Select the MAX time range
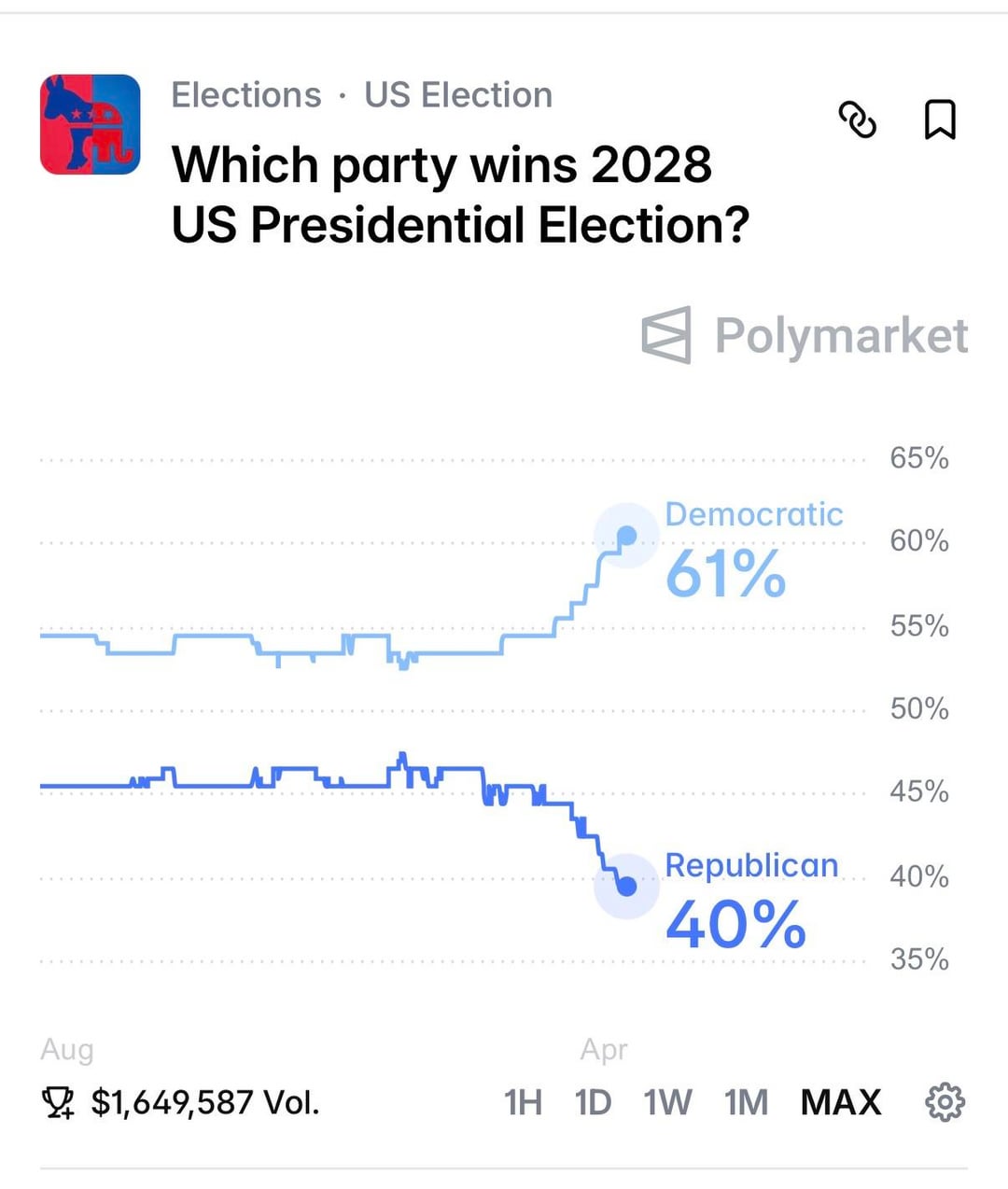This screenshot has width=1008, height=1189. pyautogui.click(x=840, y=1102)
